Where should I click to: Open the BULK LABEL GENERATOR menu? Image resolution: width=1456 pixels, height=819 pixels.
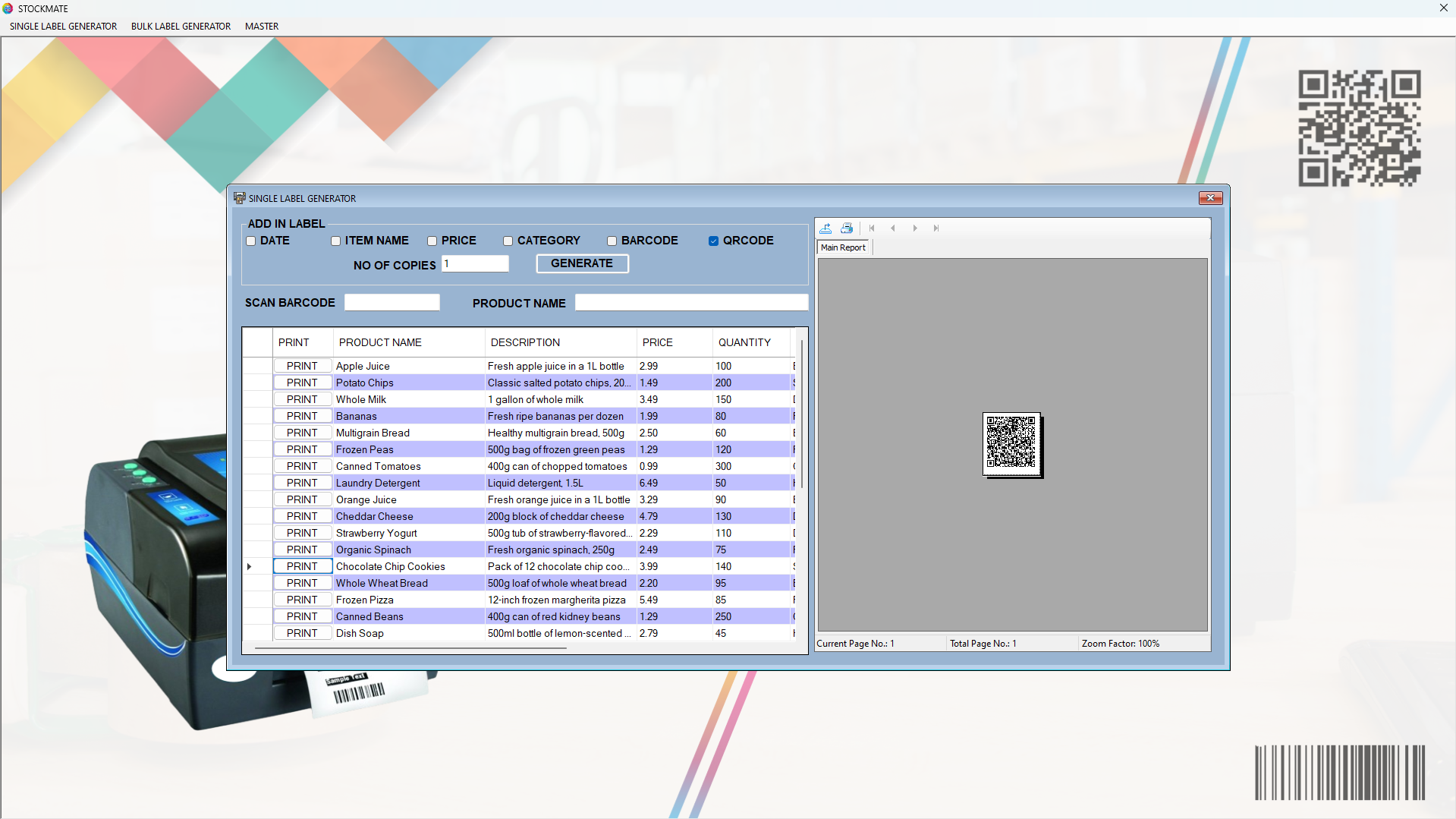click(x=181, y=26)
